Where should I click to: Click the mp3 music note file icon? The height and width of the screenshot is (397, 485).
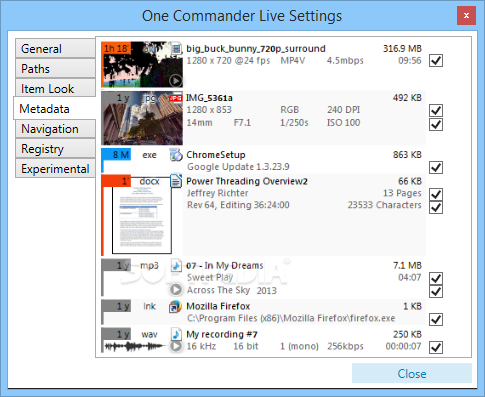(x=176, y=266)
